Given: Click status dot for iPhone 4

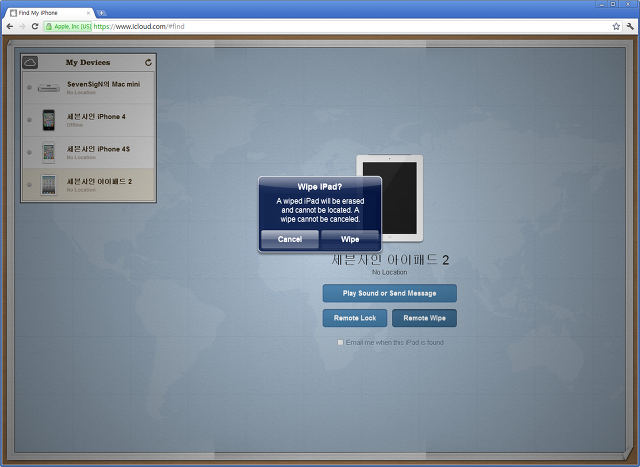Looking at the screenshot, I should point(29,120).
